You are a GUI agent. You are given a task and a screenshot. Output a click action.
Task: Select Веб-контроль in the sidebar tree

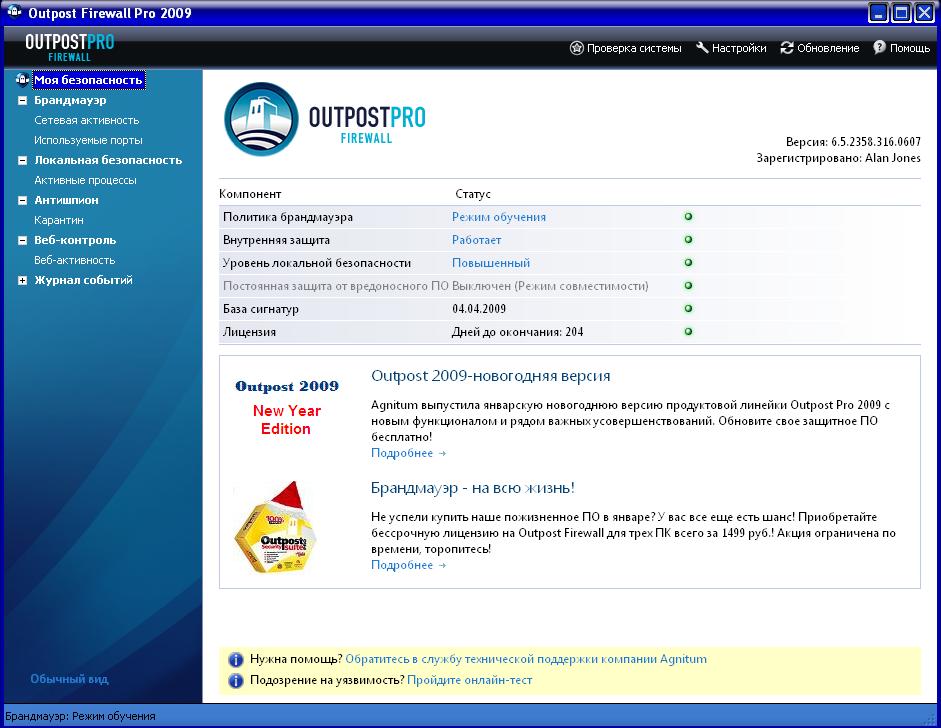coord(75,240)
